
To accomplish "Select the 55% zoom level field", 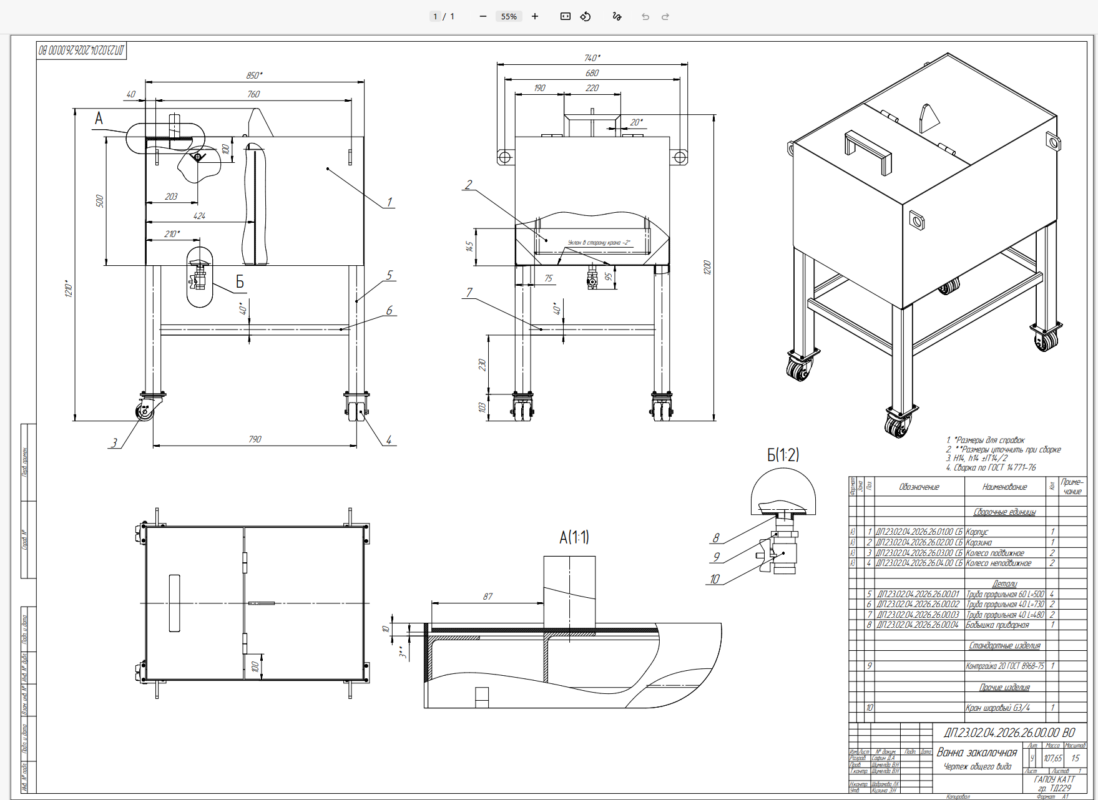I will coord(509,16).
